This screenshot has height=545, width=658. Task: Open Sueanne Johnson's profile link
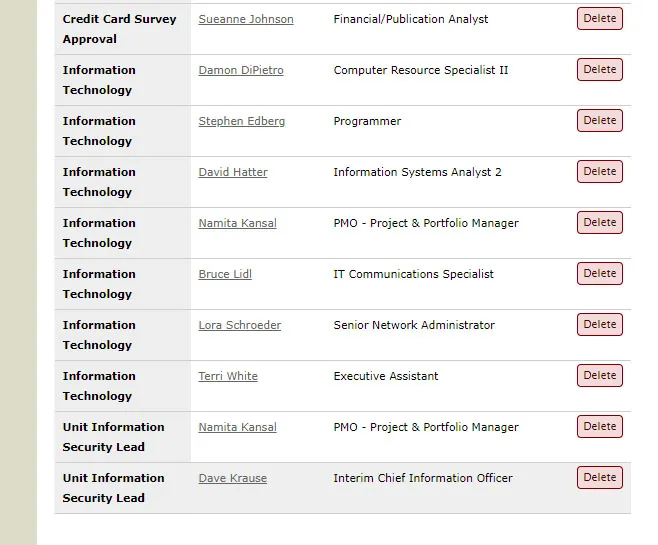[246, 19]
